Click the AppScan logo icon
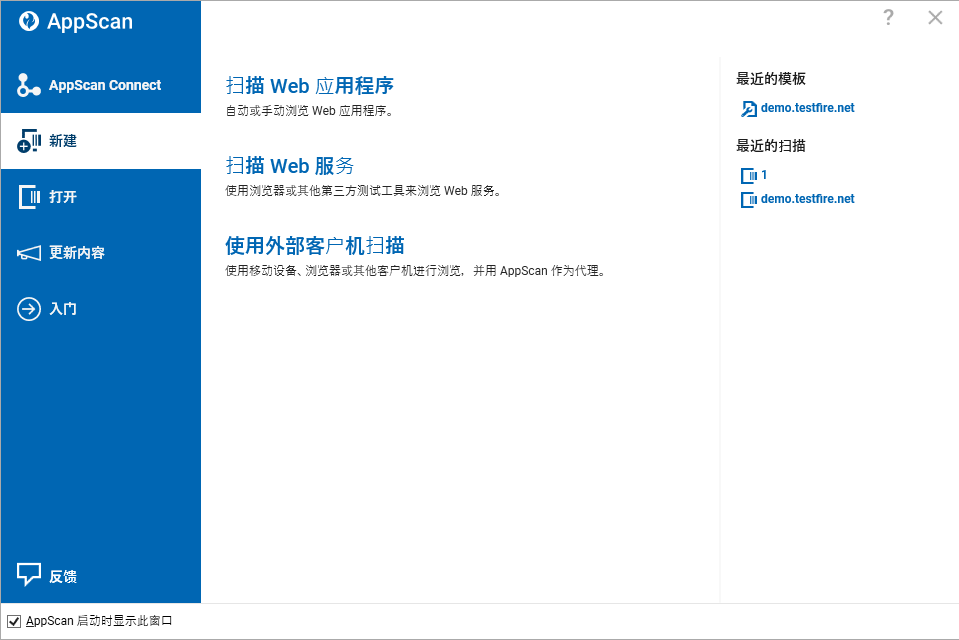This screenshot has height=640, width=959. [29, 21]
